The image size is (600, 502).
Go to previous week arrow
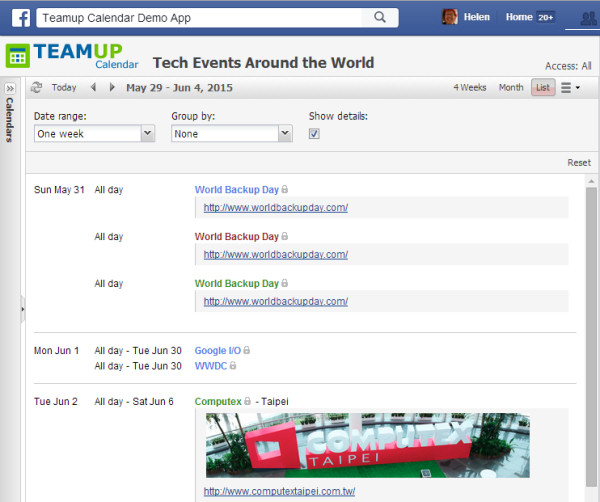[93, 87]
